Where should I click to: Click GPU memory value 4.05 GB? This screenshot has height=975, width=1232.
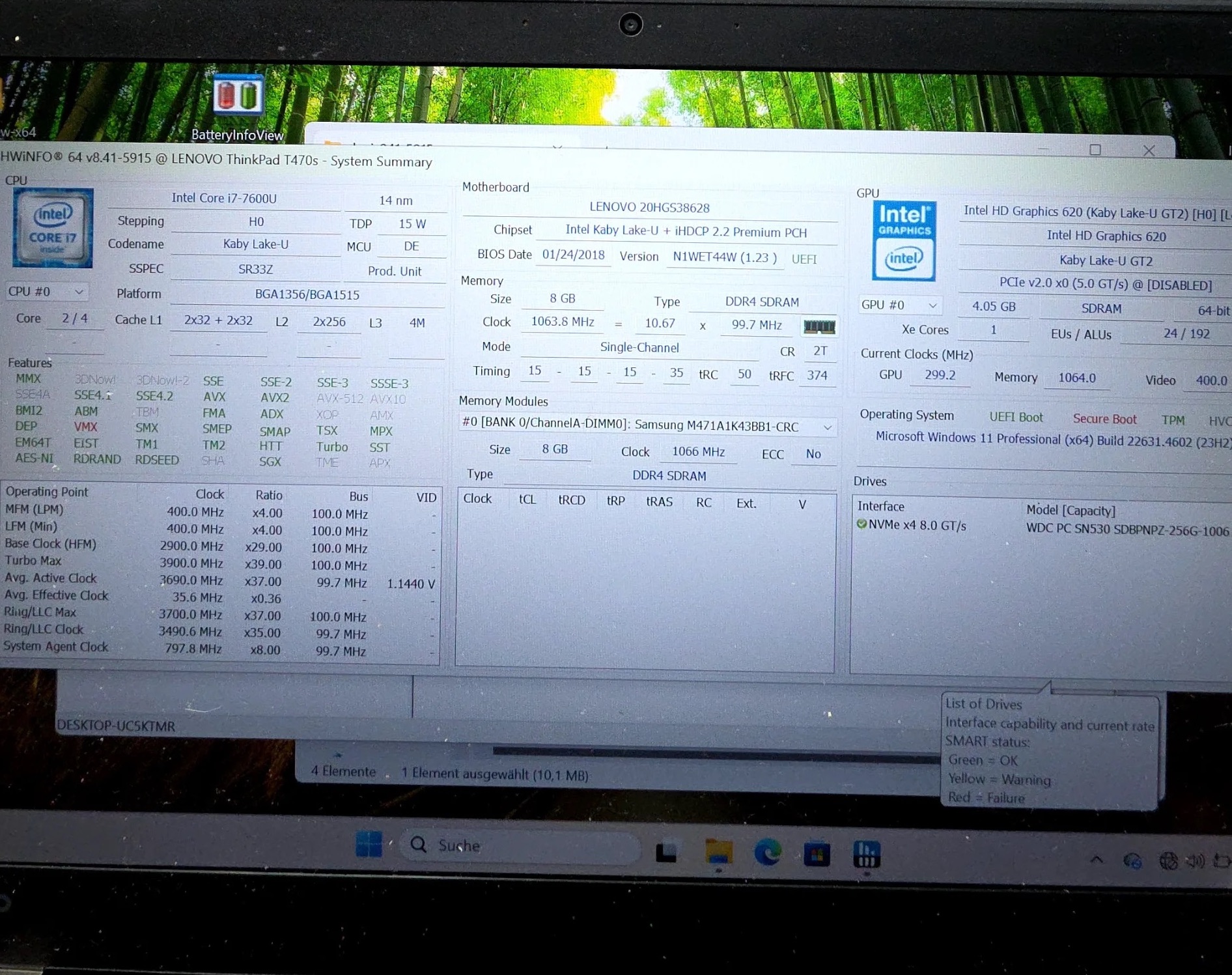pyautogui.click(x=994, y=307)
